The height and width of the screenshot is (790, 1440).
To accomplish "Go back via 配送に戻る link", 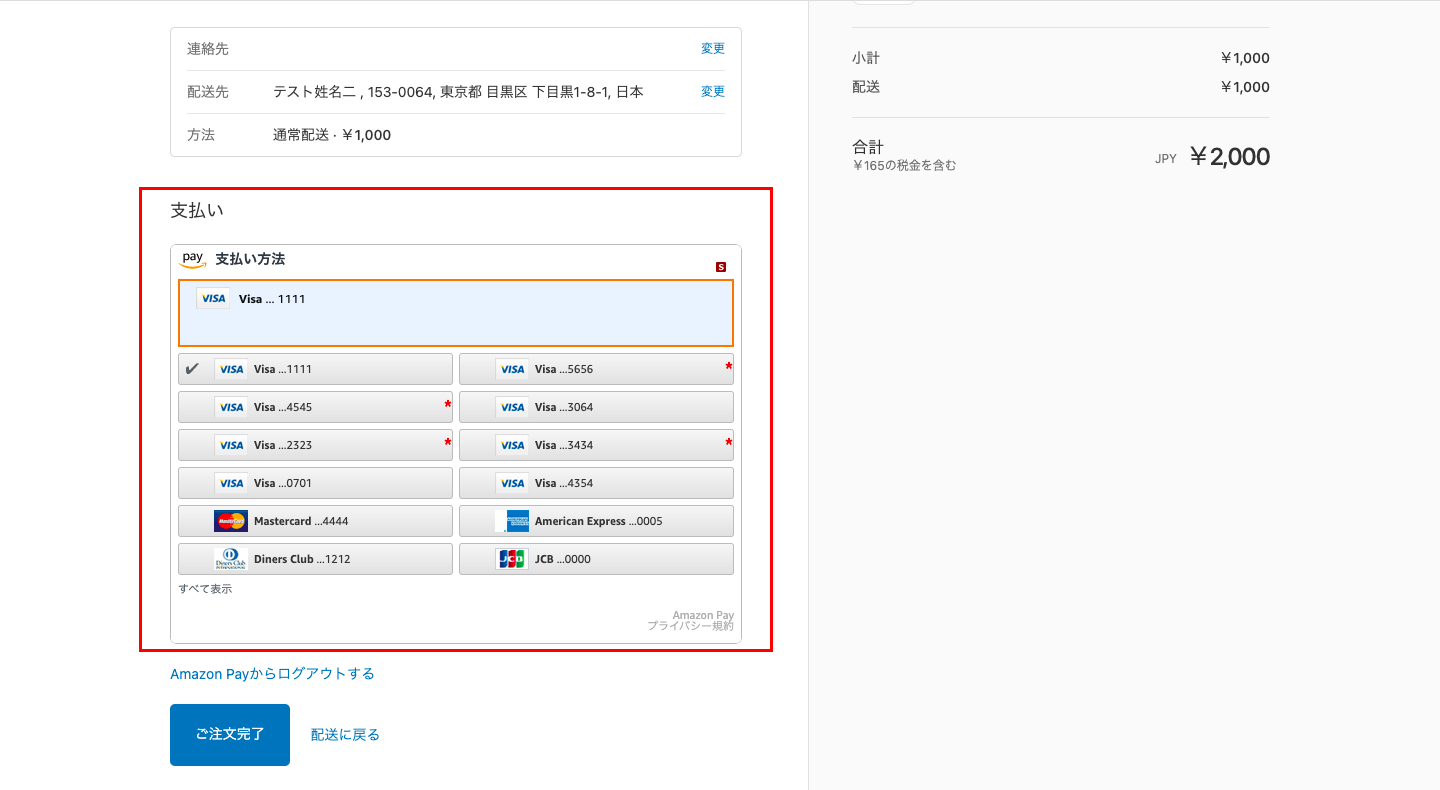I will pos(345,735).
